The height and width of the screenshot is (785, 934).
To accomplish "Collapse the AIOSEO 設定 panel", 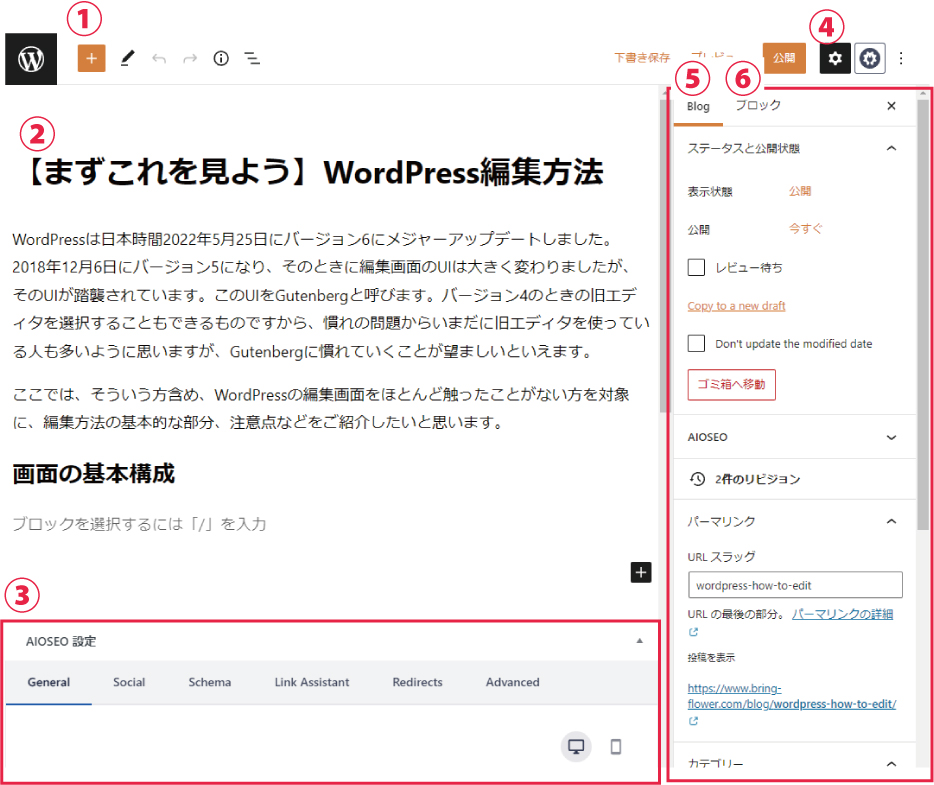I will 639,641.
